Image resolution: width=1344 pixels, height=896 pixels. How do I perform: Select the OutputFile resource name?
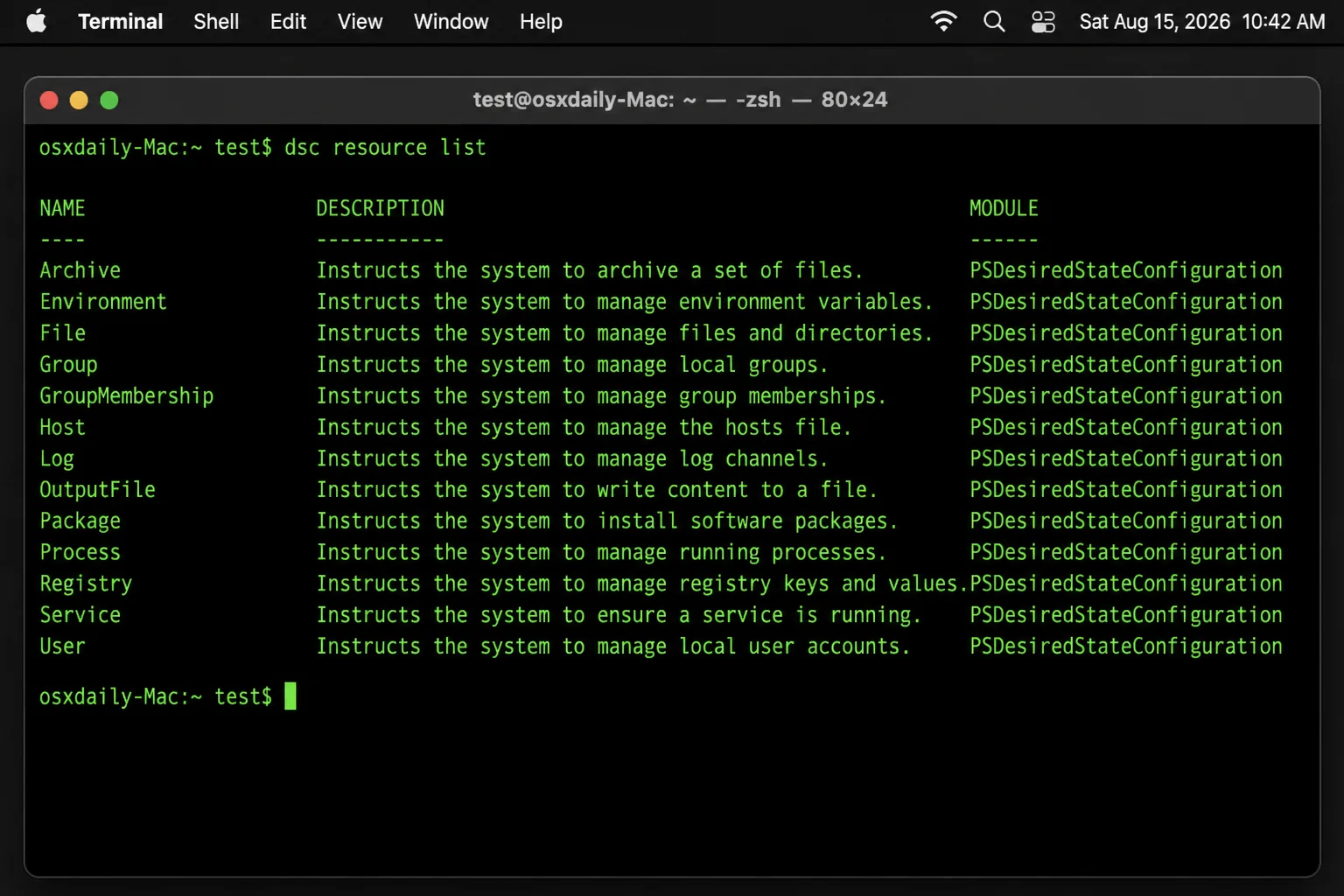tap(97, 490)
